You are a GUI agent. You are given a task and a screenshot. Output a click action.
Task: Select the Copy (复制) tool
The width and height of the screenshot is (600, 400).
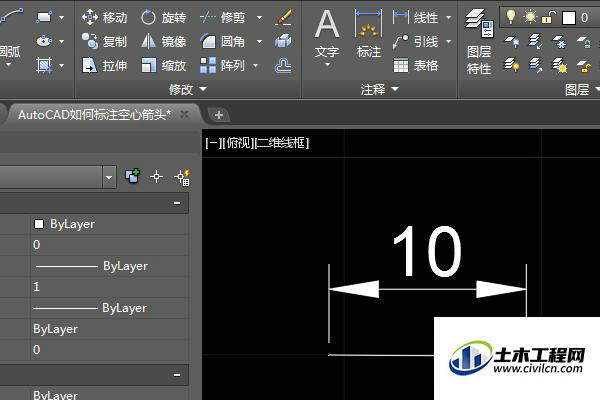point(104,41)
